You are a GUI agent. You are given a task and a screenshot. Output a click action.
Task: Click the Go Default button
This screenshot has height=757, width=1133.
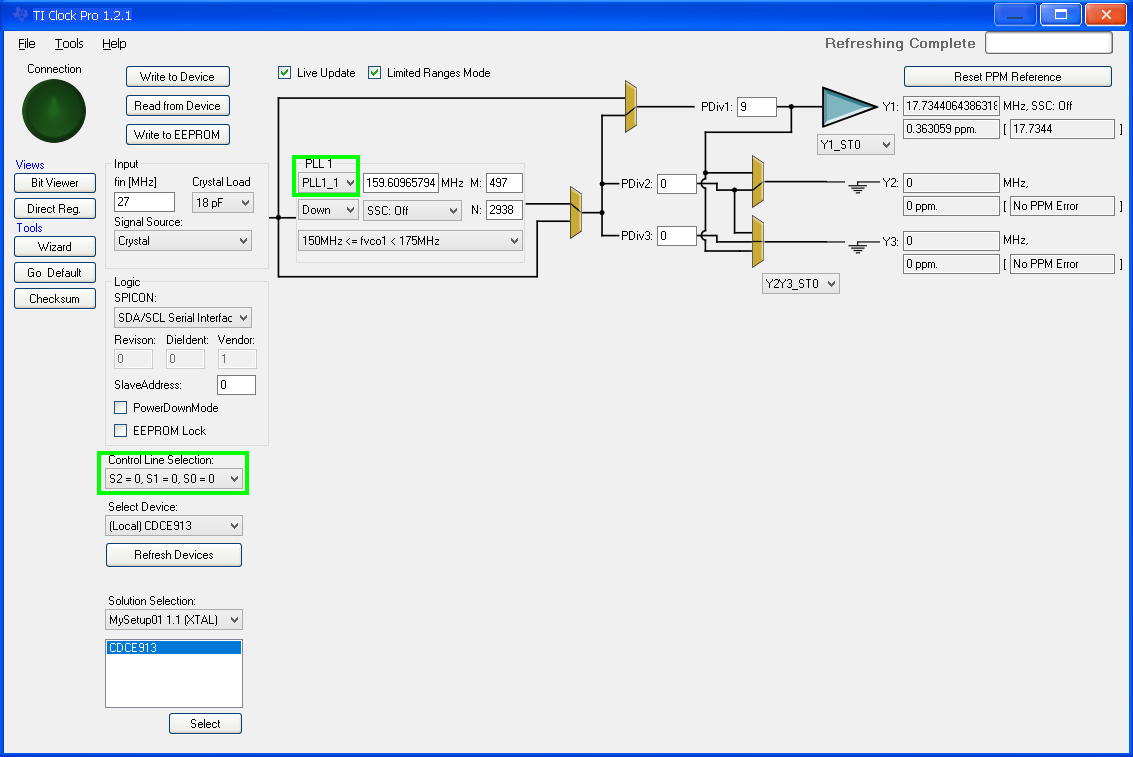[x=55, y=272]
